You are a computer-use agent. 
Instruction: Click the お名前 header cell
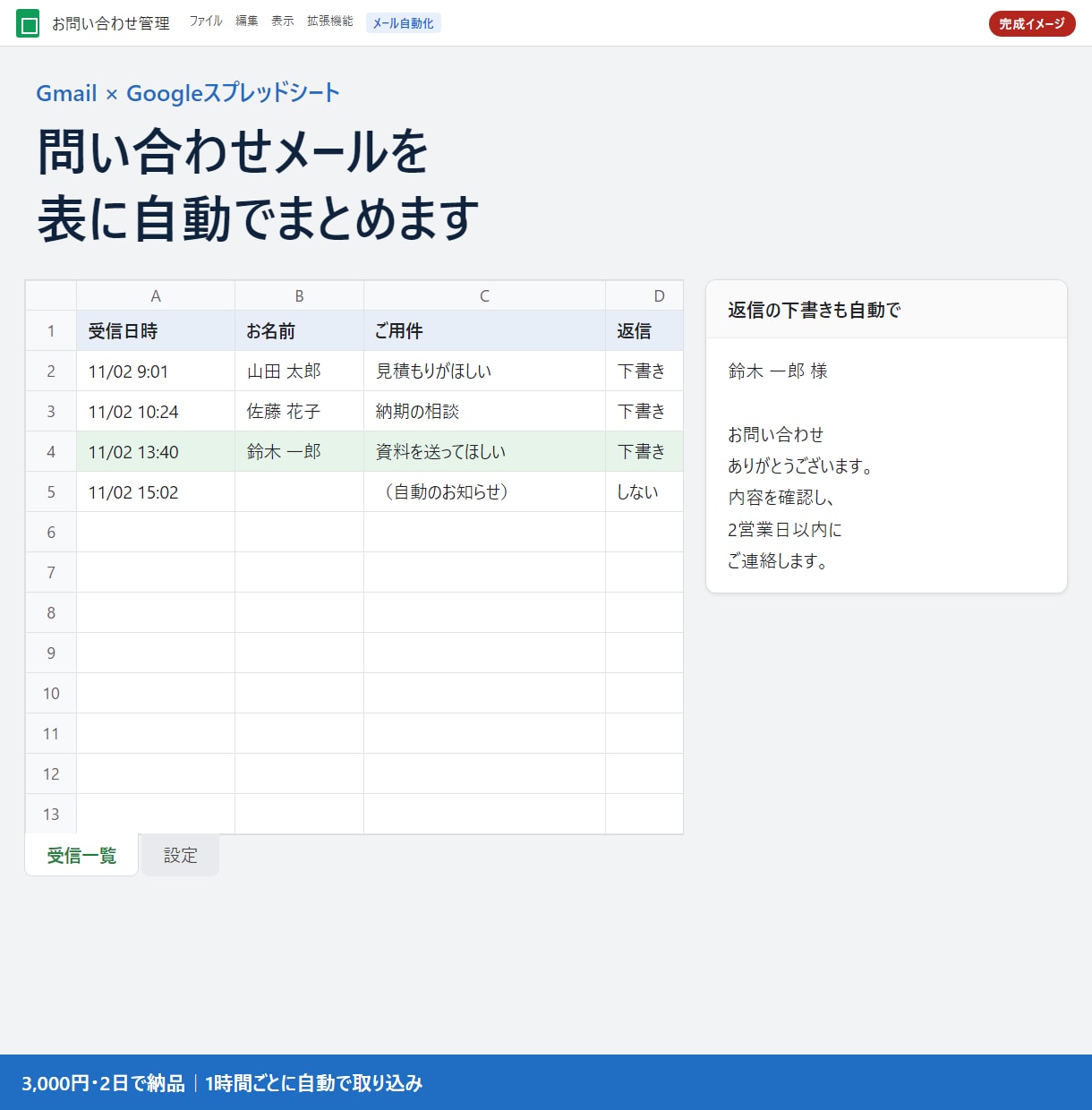pyautogui.click(x=299, y=331)
